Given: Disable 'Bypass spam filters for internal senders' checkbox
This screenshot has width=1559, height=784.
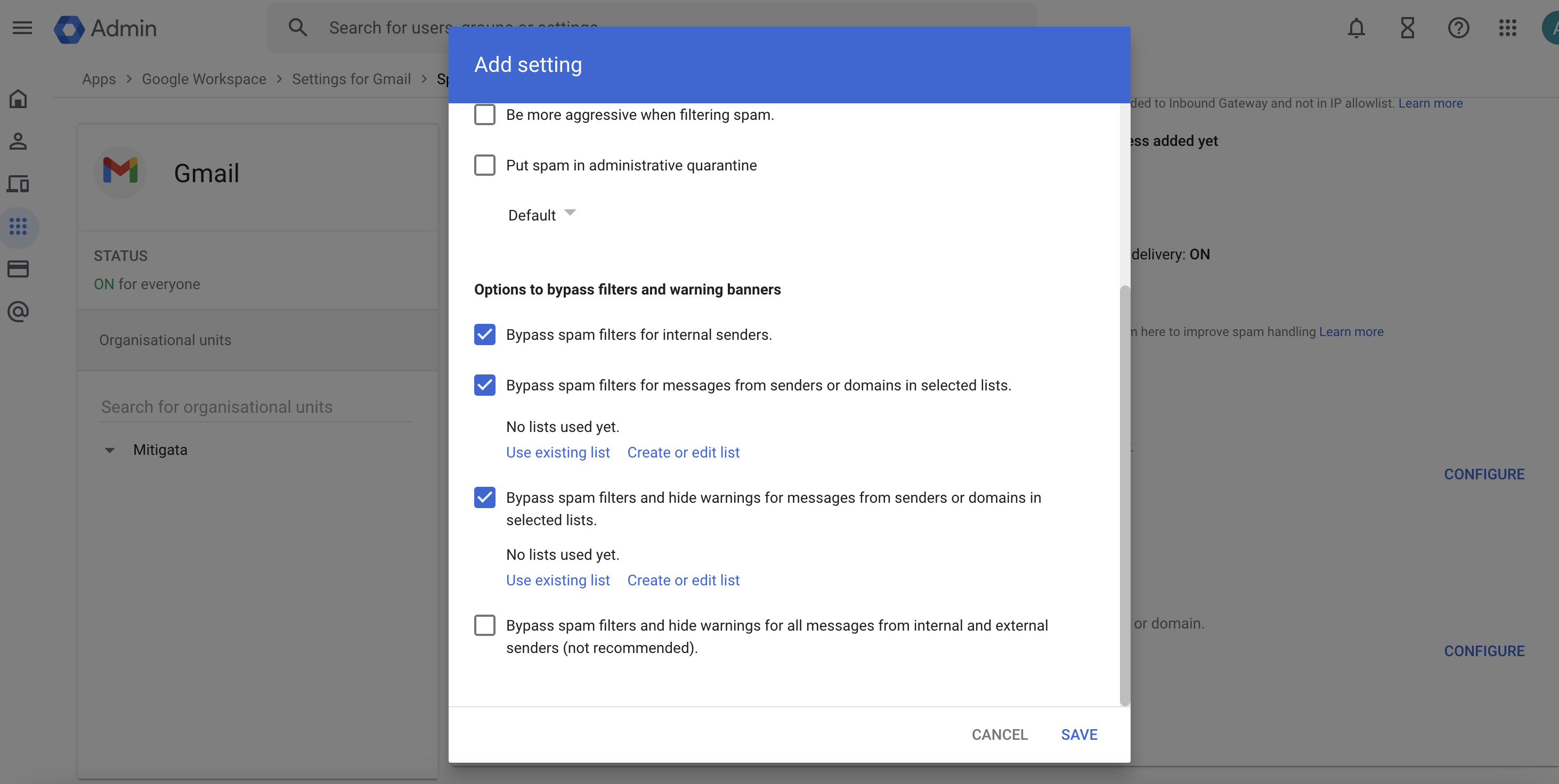Looking at the screenshot, I should click(x=484, y=334).
